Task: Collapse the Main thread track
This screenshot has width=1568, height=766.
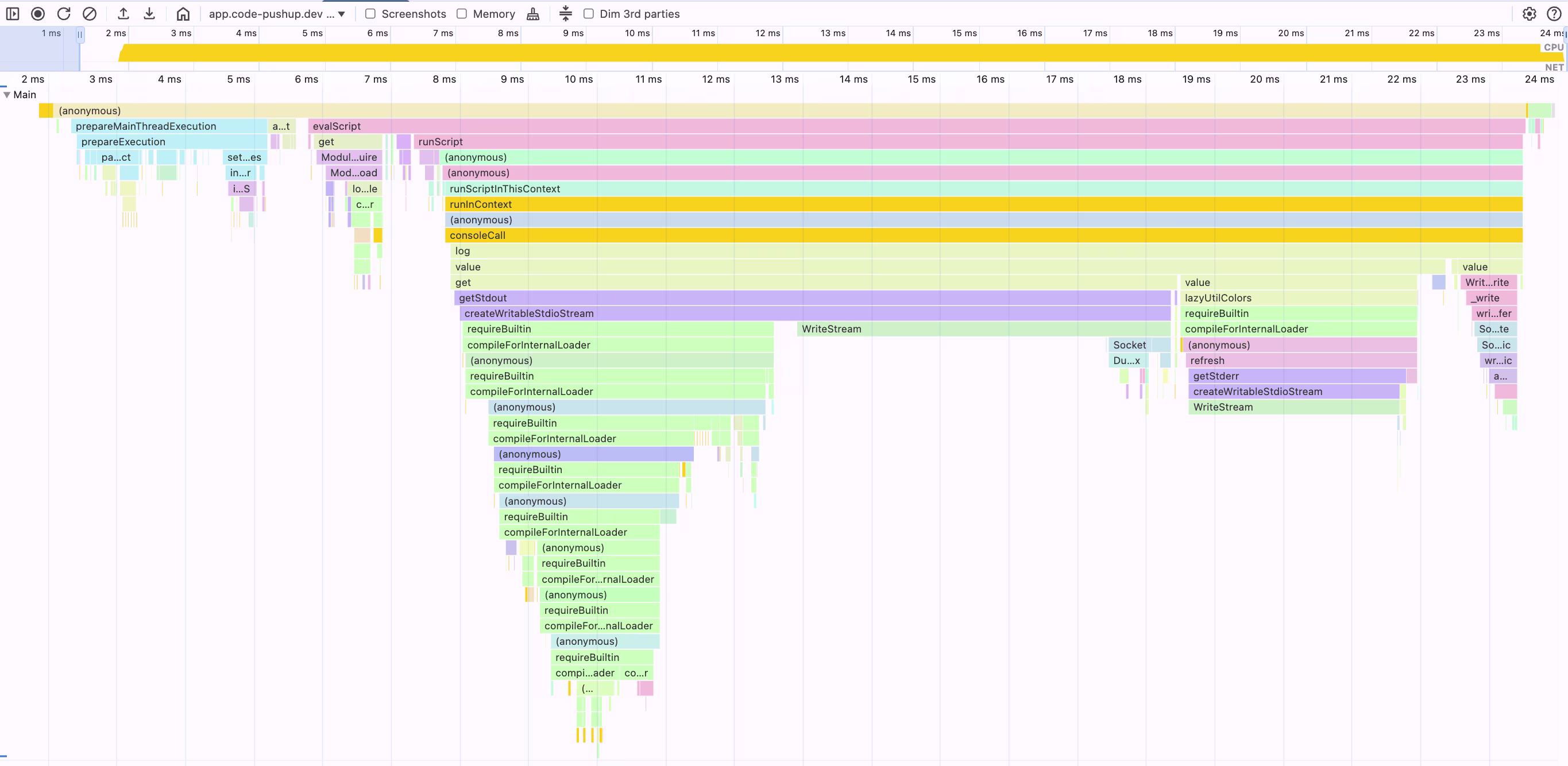Action: (7, 94)
